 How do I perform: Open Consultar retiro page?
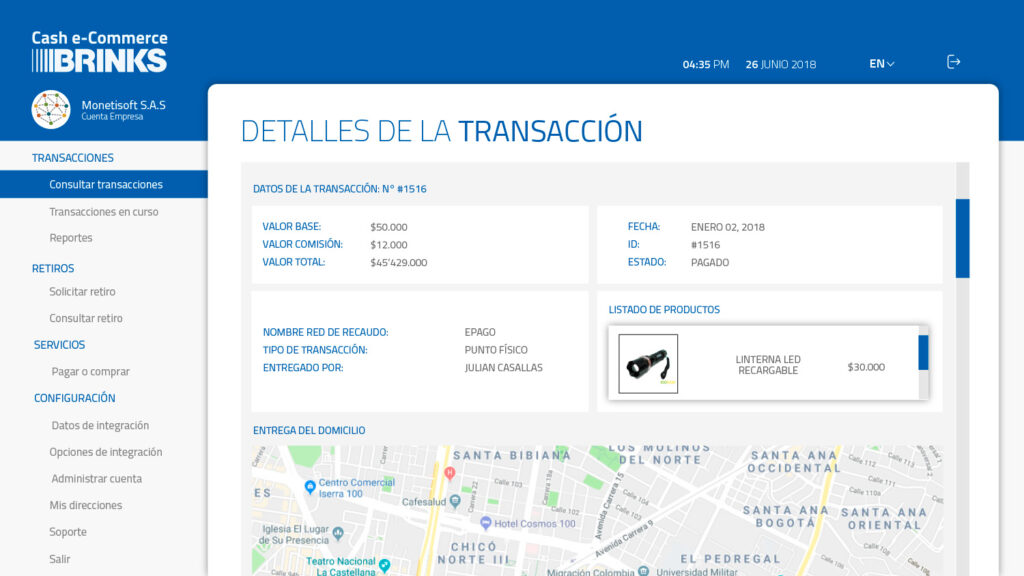click(x=86, y=318)
